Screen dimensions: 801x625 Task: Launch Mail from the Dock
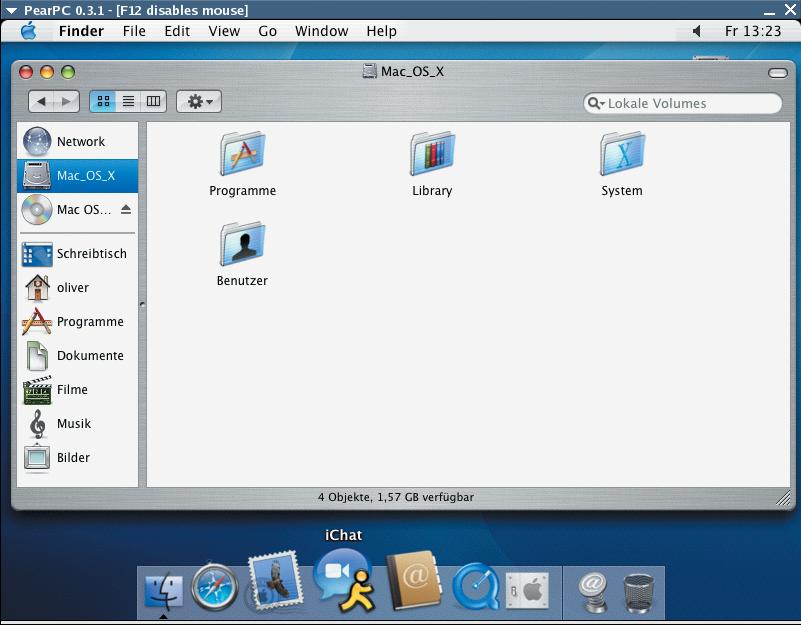[x=274, y=580]
